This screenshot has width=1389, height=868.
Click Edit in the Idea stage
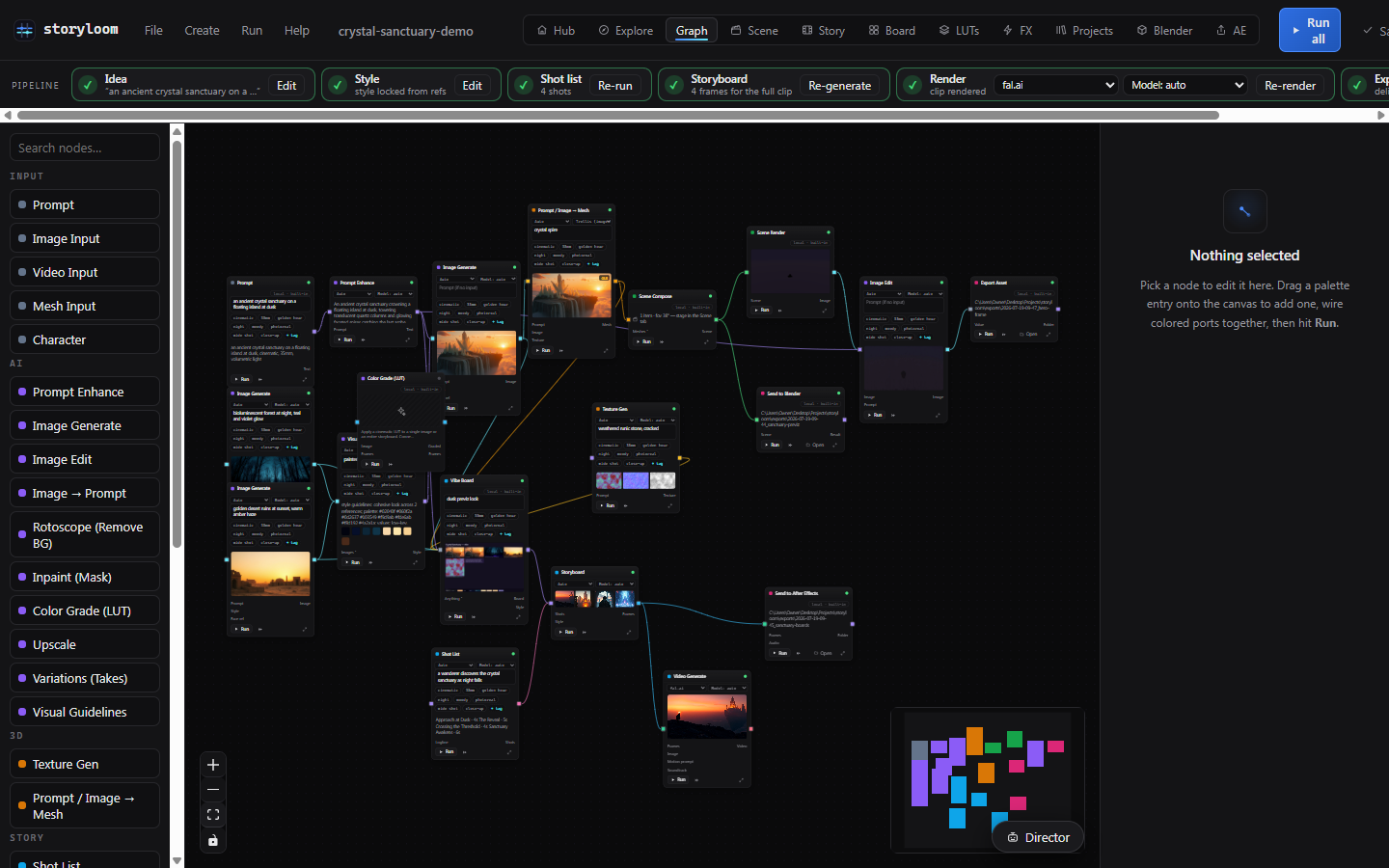tap(286, 85)
